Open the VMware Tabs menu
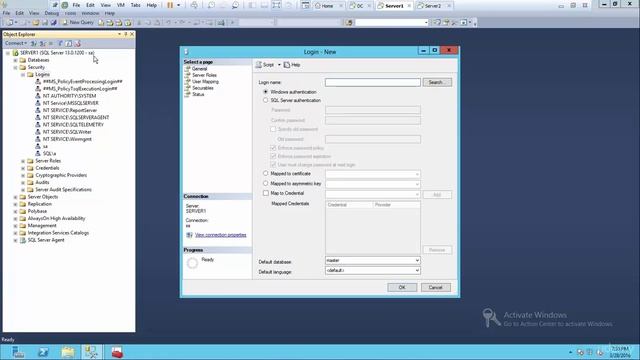 [x=135, y=5]
